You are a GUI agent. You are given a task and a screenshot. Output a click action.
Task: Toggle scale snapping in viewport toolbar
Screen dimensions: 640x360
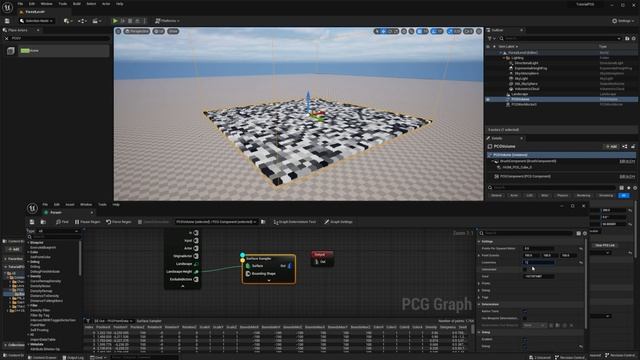451,31
